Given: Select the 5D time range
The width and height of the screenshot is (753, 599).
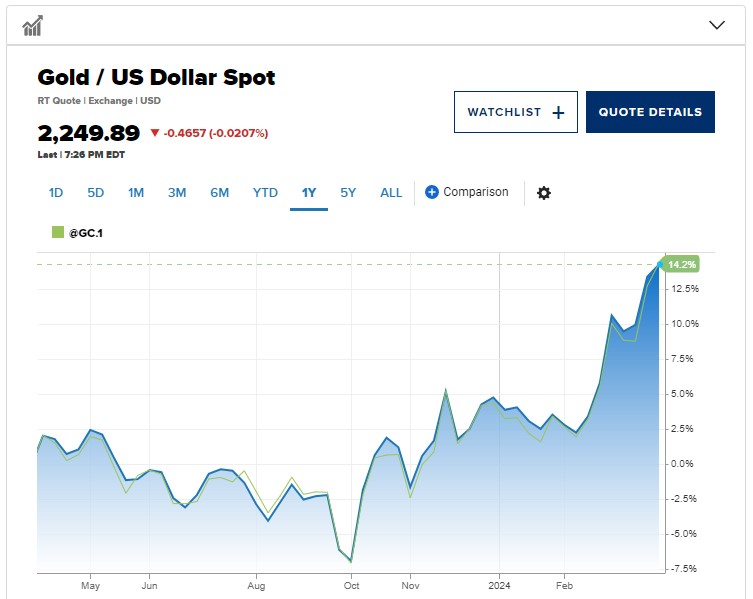Looking at the screenshot, I should tap(95, 193).
